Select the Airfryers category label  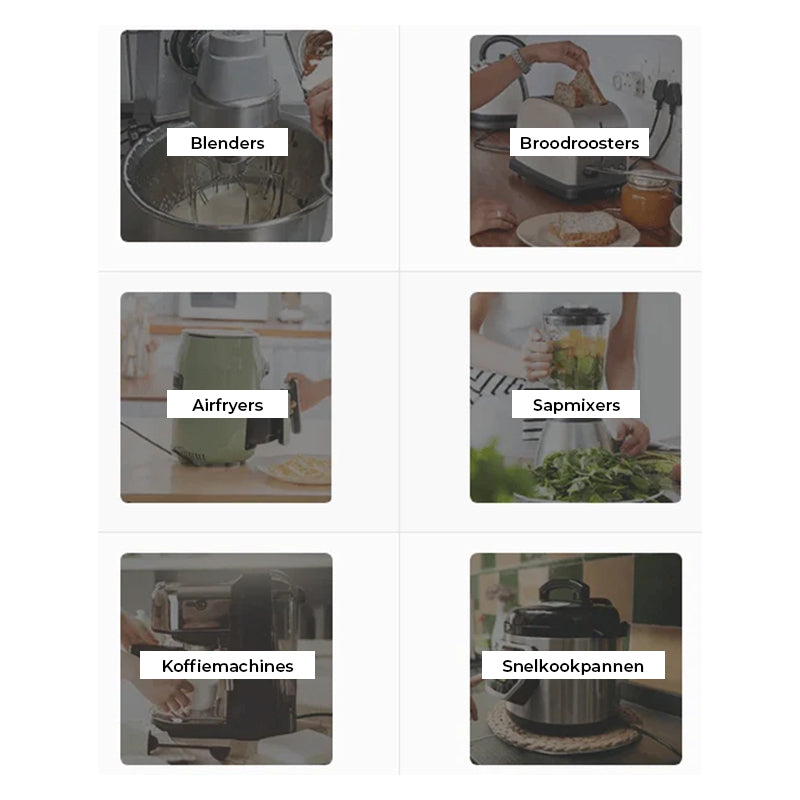(x=227, y=404)
